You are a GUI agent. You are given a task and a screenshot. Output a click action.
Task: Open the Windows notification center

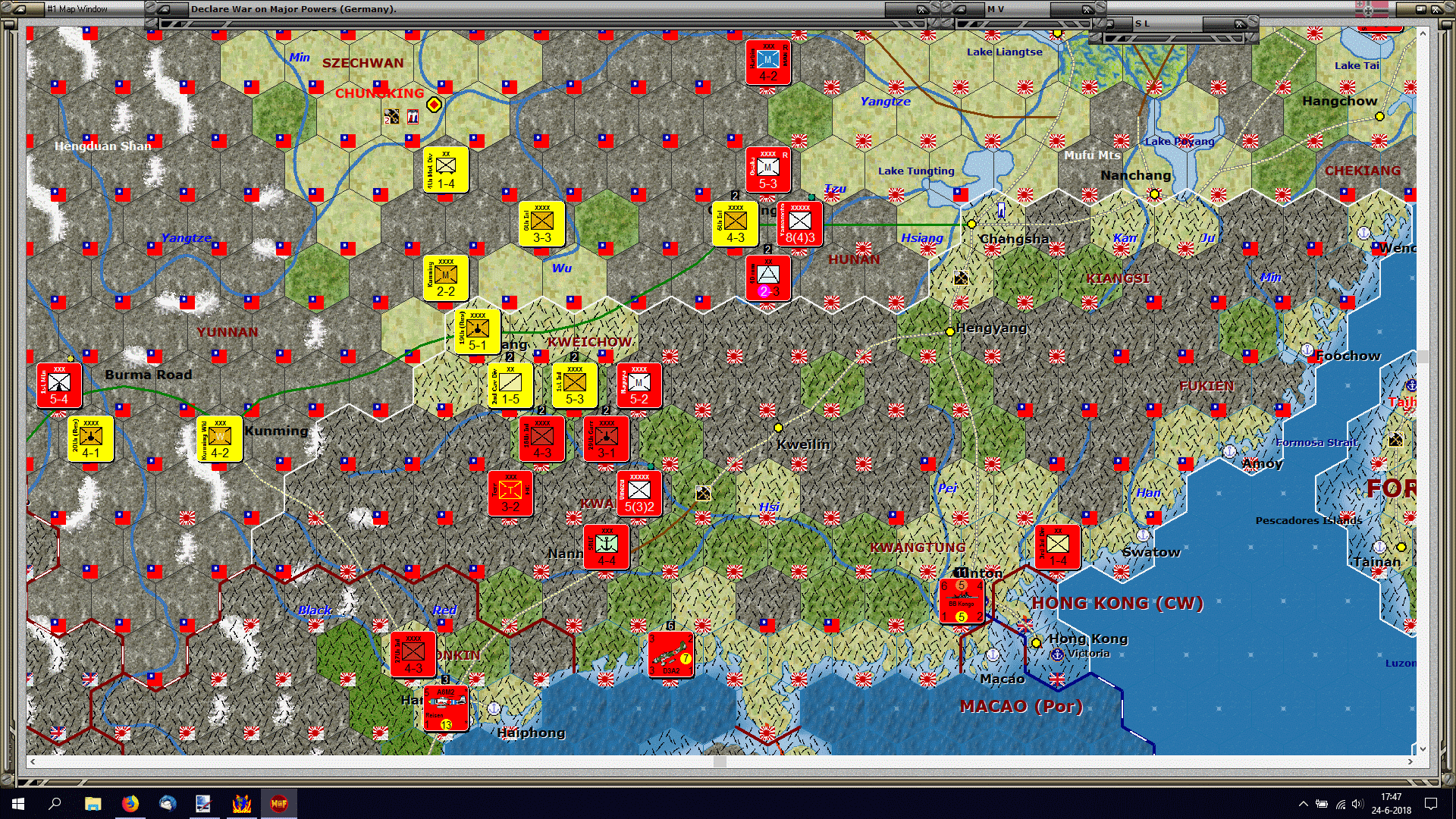(x=1431, y=804)
